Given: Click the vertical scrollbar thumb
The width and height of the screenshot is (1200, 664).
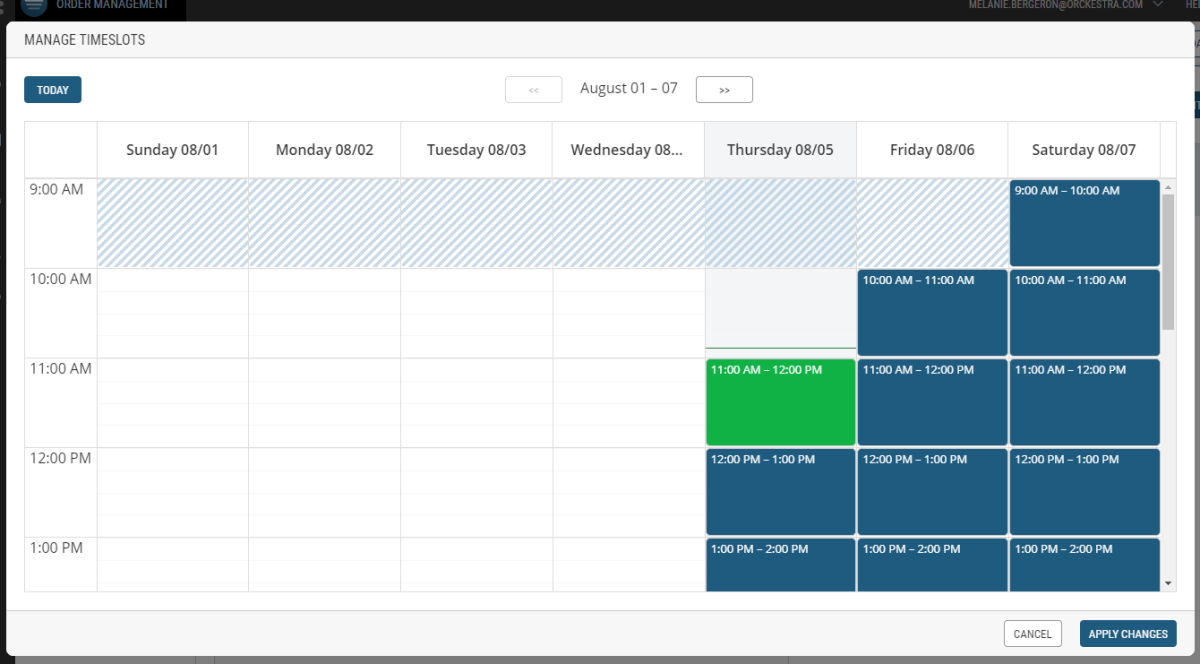Looking at the screenshot, I should click(x=1168, y=262).
